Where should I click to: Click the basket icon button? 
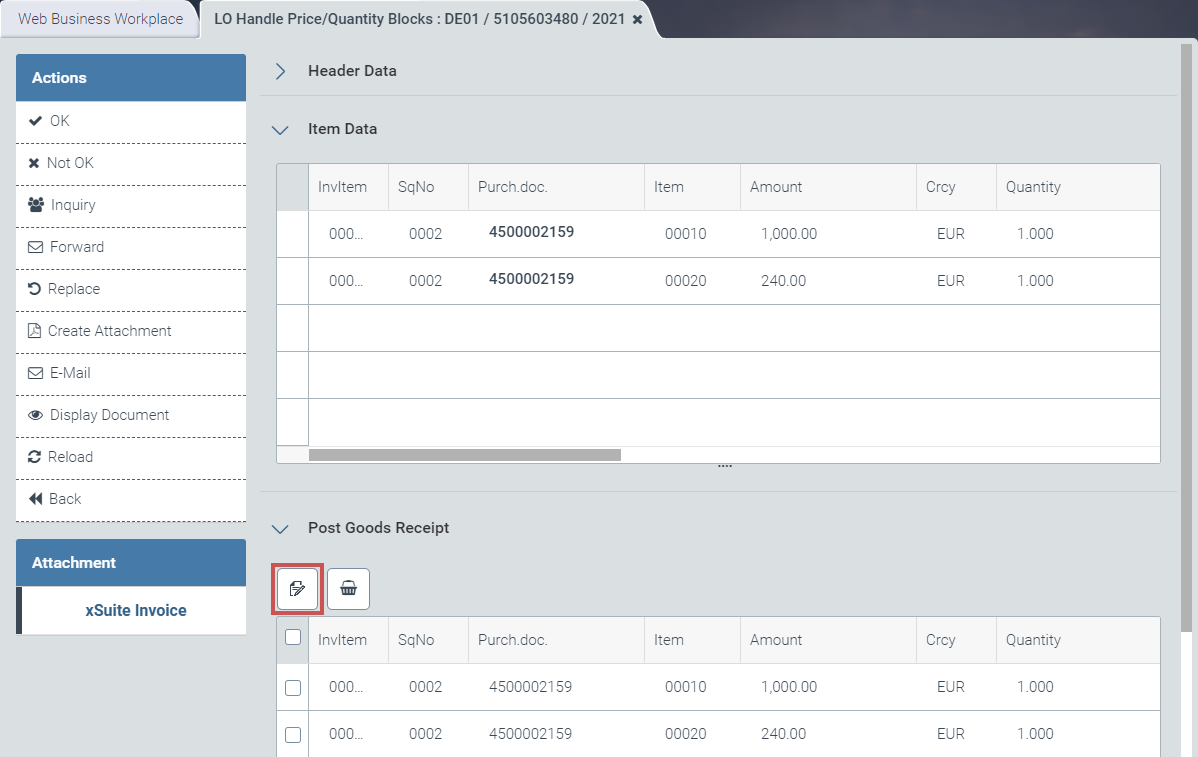[348, 589]
